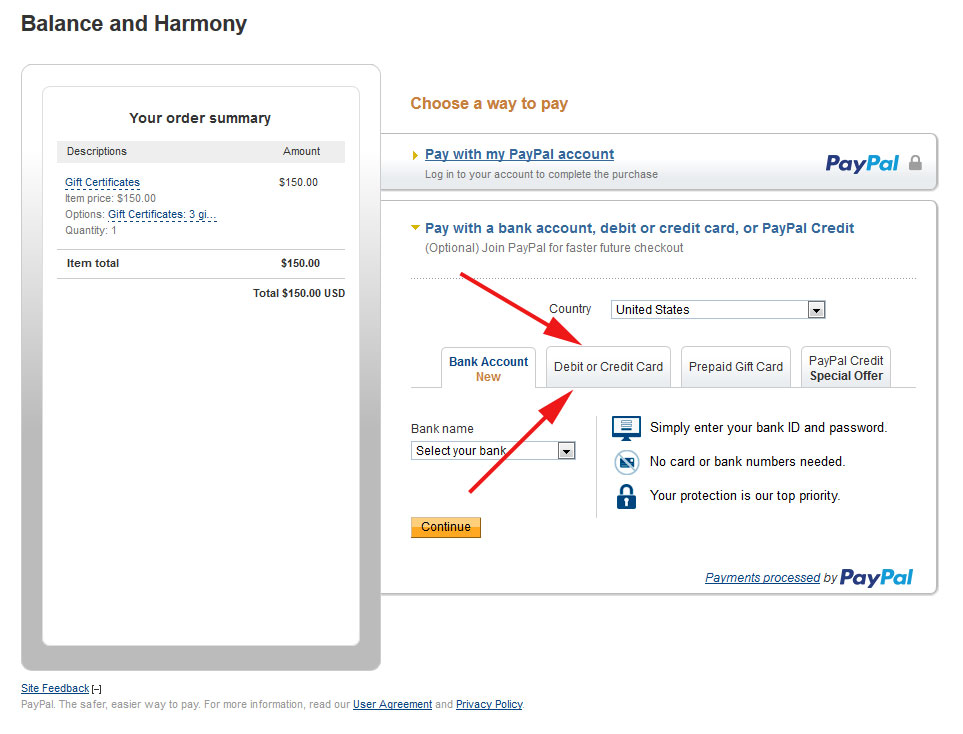This screenshot has height=734, width=963.
Task: Click the padlock icon beside PayPal logo
Action: click(x=915, y=163)
